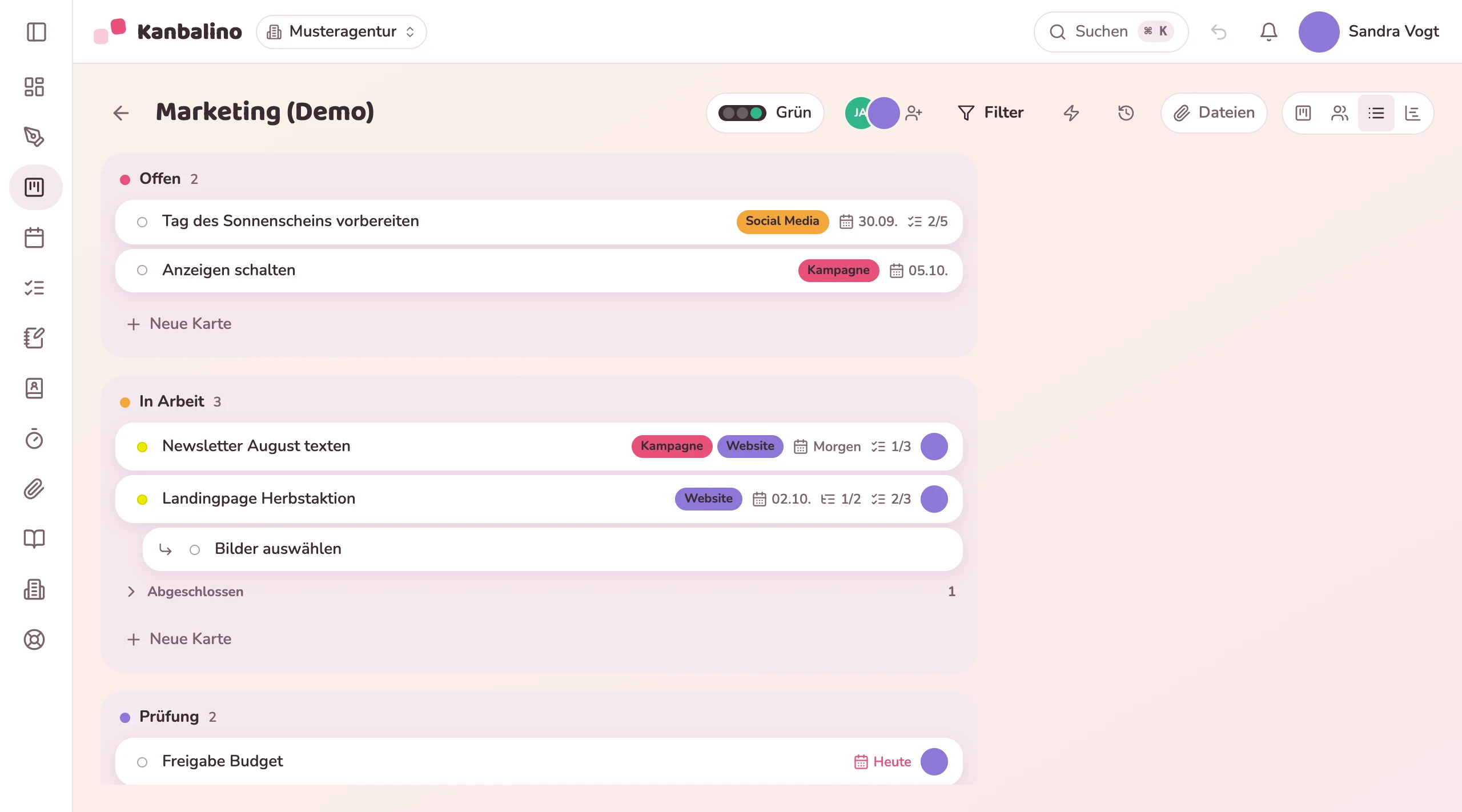Add 'Neue Karte' in In Arbeit column
1462x812 pixels.
click(x=179, y=639)
